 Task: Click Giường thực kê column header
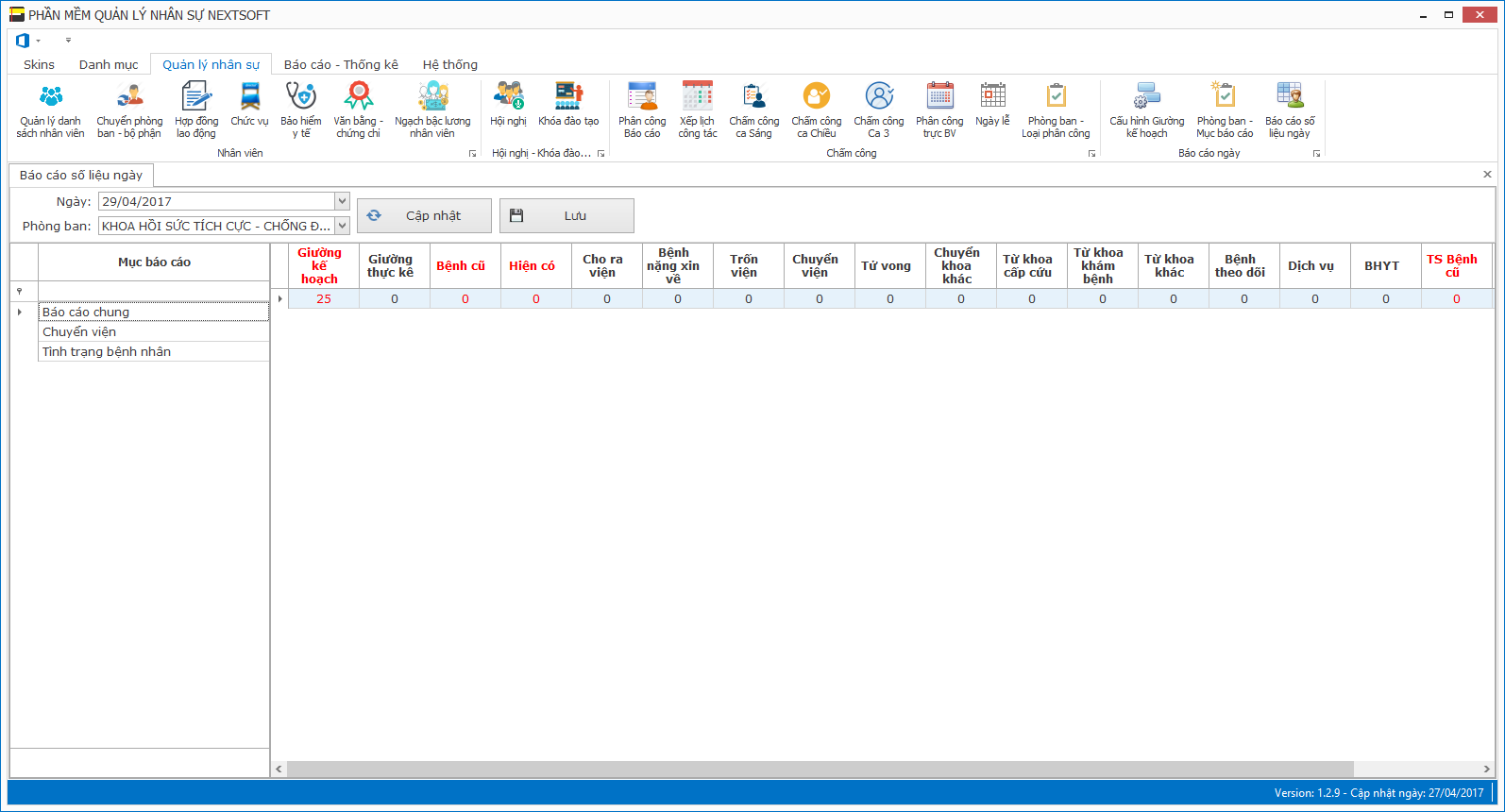tap(395, 265)
